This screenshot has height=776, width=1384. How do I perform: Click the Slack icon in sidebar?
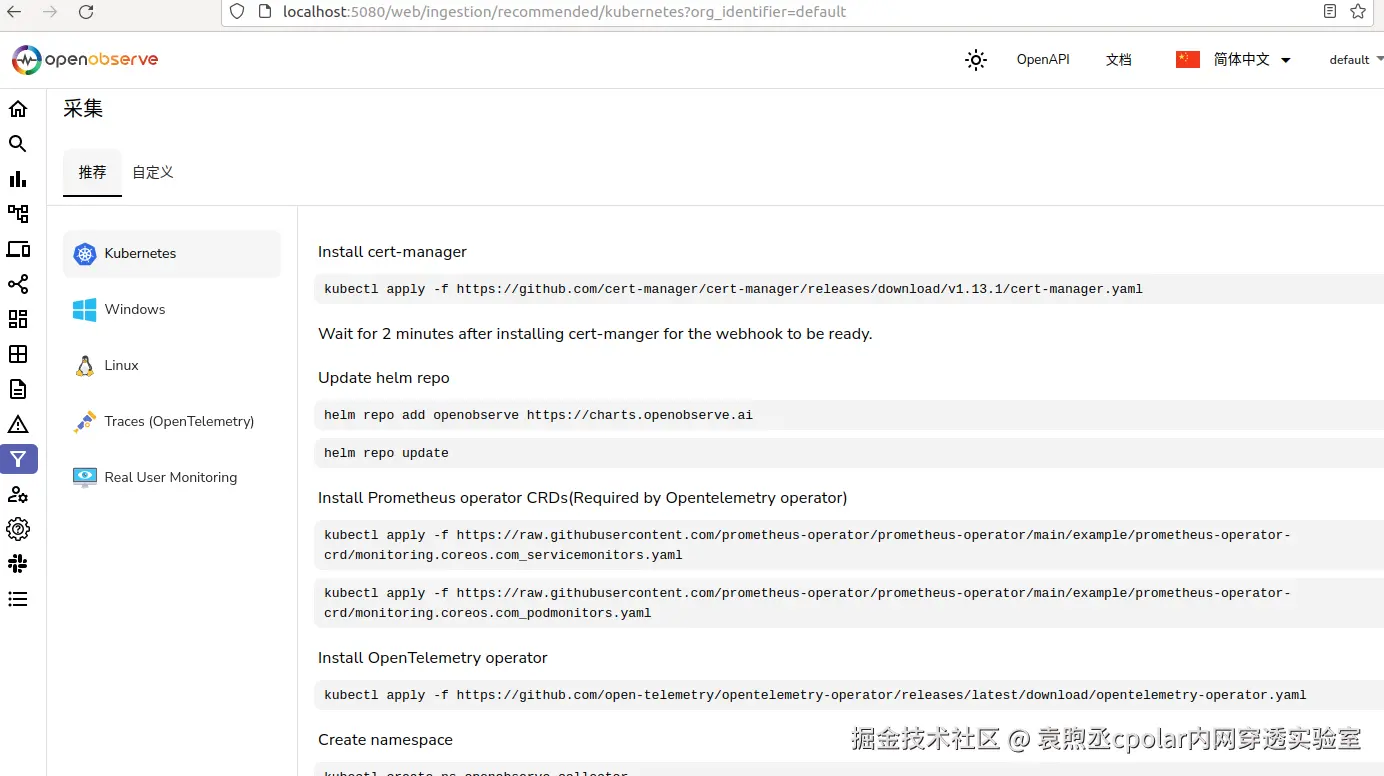pos(18,564)
